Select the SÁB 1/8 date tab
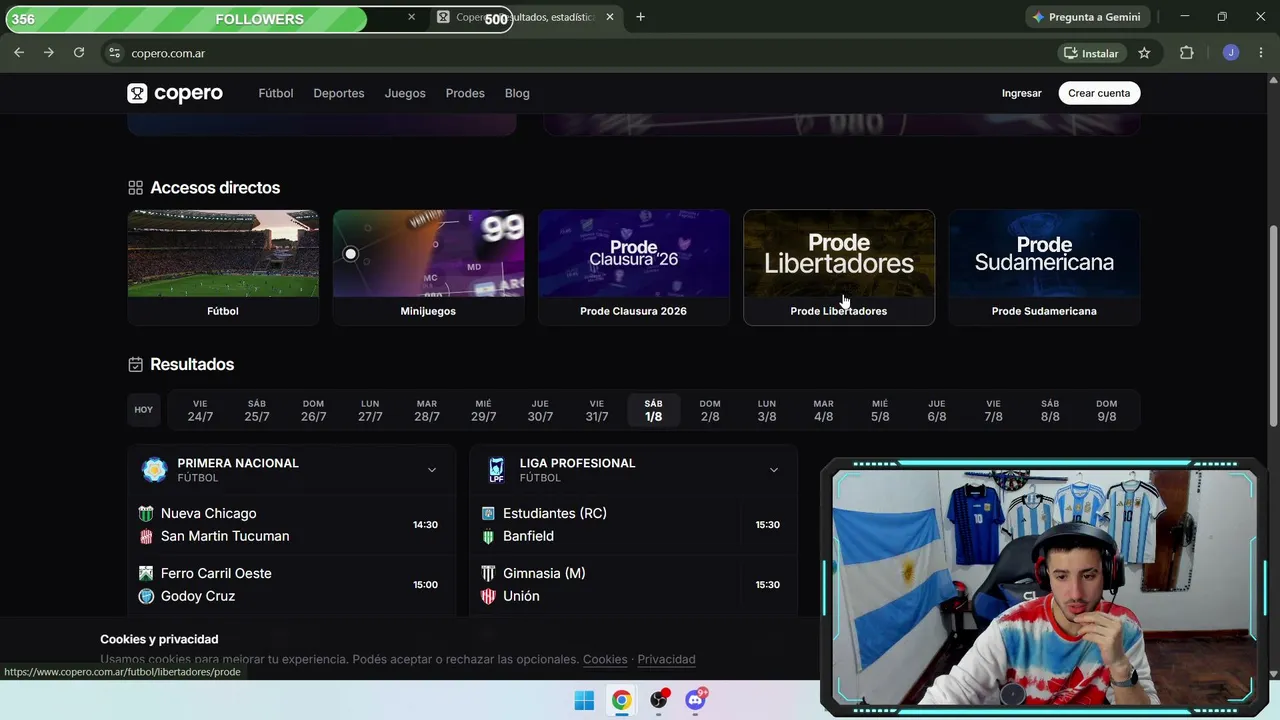The width and height of the screenshot is (1280, 720). [x=654, y=410]
